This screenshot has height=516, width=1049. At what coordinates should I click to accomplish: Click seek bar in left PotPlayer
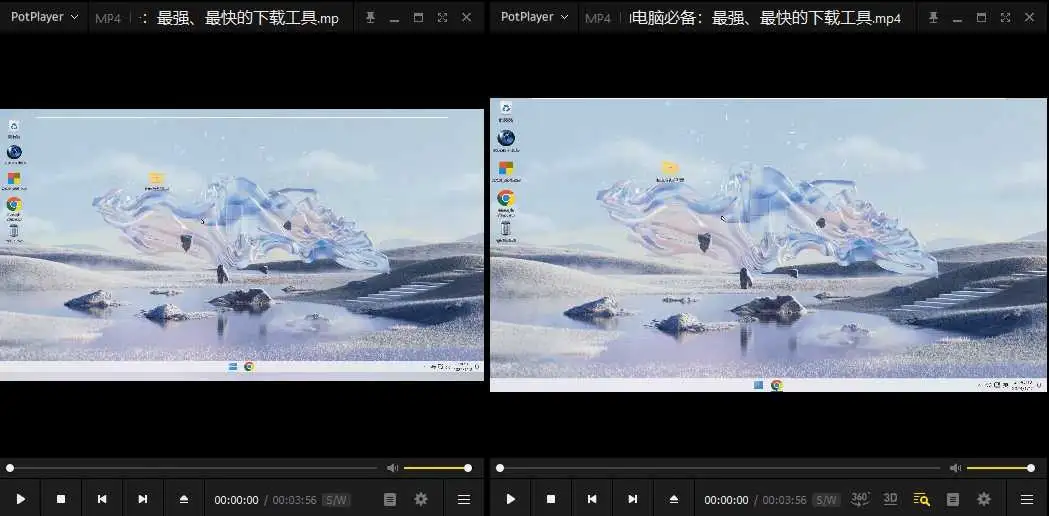pyautogui.click(x=193, y=468)
